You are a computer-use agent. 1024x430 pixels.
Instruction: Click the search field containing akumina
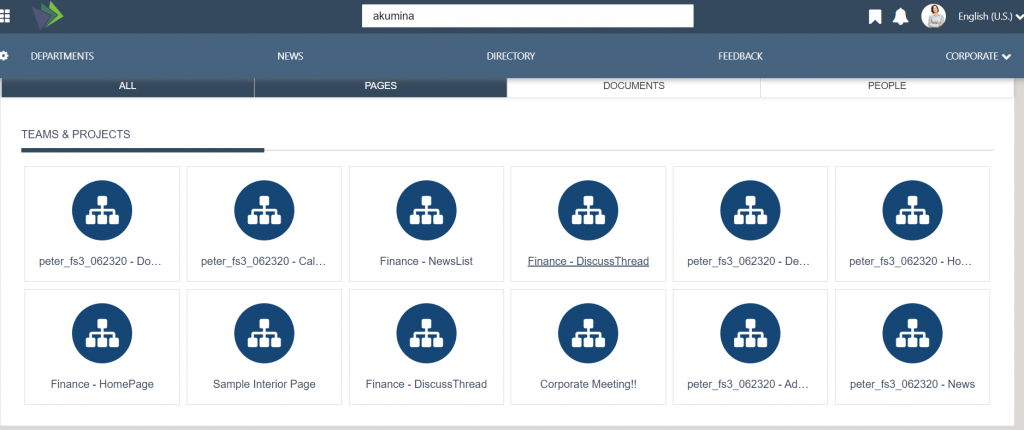(x=527, y=16)
